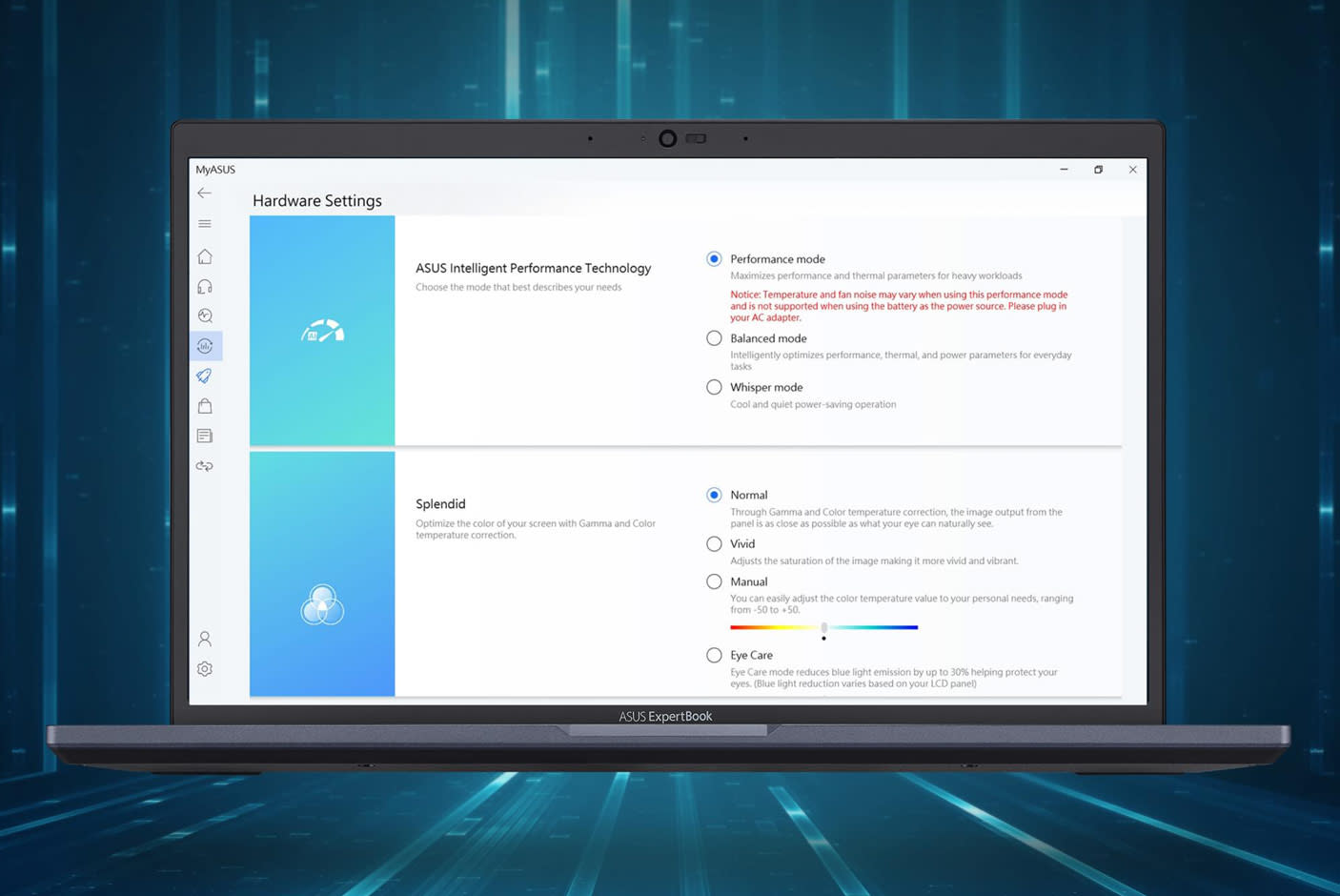Viewport: 1340px width, 896px height.
Task: Minimize the MyASUS window
Action: (x=1064, y=170)
